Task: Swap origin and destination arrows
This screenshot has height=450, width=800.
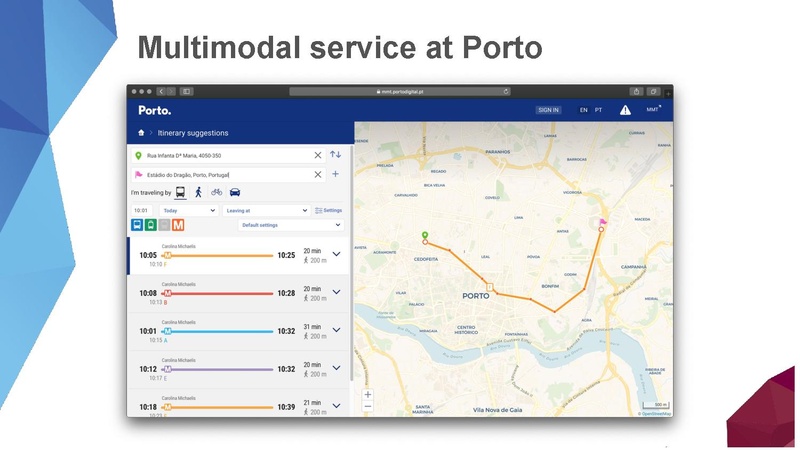Action: (335, 154)
